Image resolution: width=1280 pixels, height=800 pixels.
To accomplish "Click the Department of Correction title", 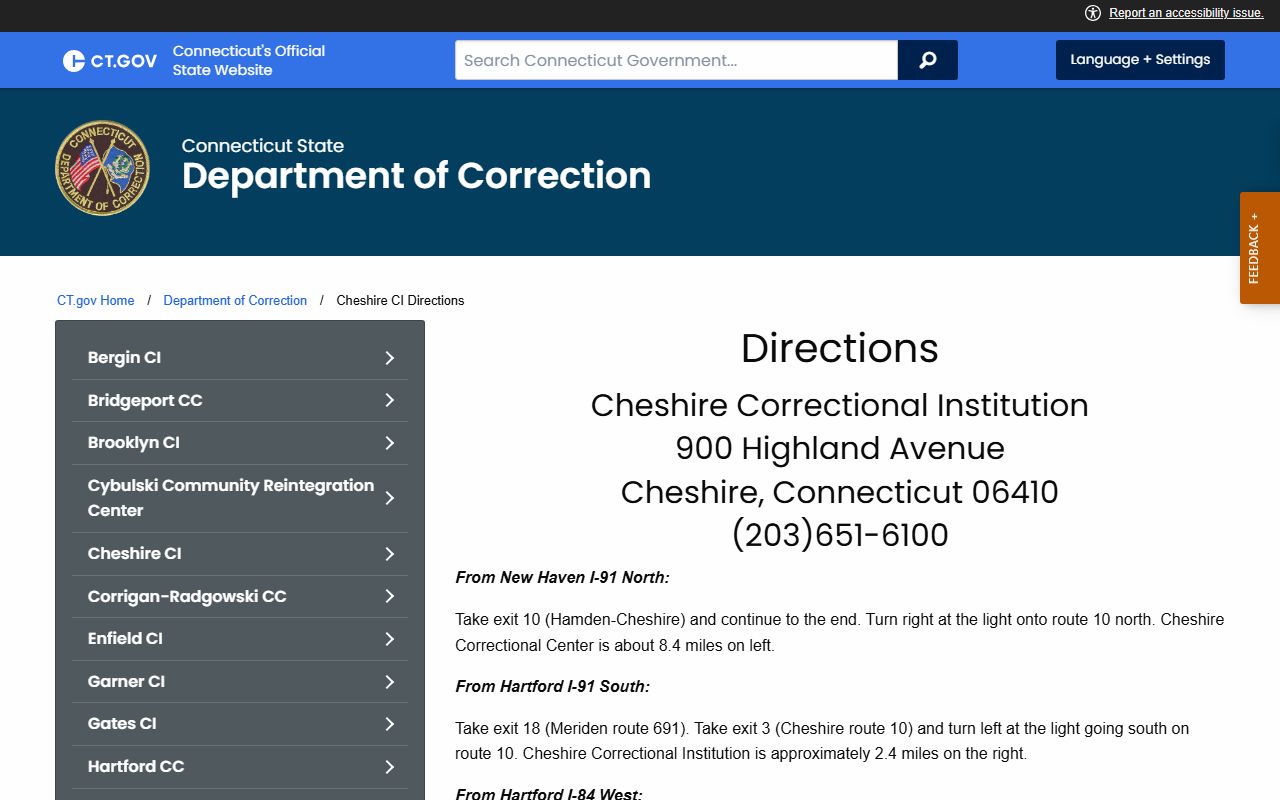I will coord(416,176).
